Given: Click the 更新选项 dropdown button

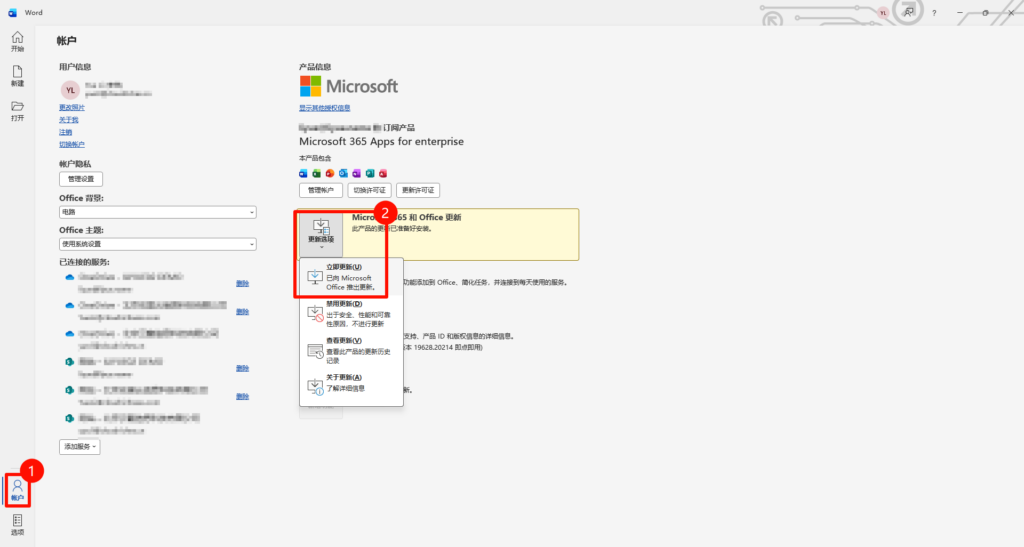Looking at the screenshot, I should click(320, 232).
